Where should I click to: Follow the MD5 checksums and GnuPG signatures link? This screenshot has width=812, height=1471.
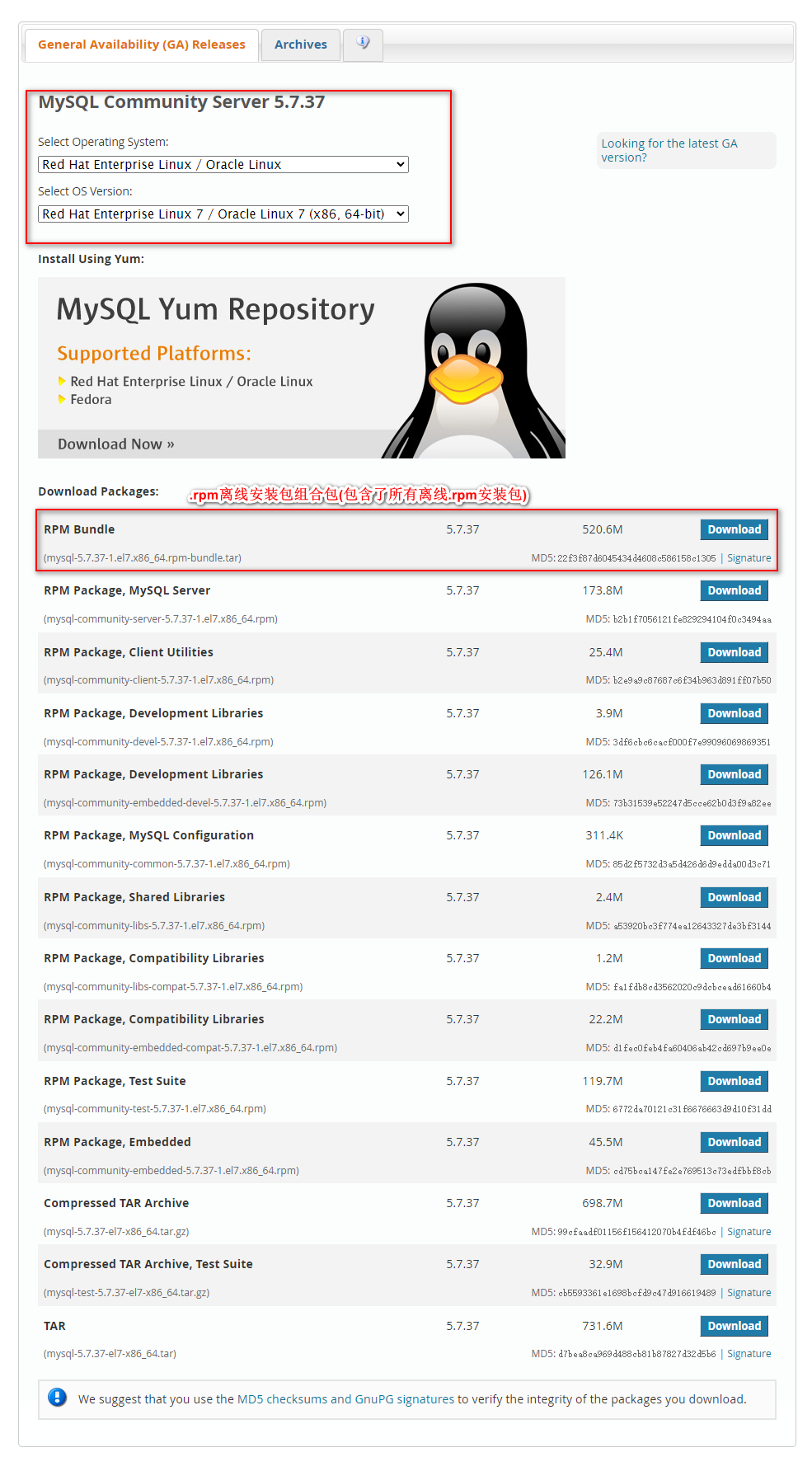pyautogui.click(x=345, y=1399)
